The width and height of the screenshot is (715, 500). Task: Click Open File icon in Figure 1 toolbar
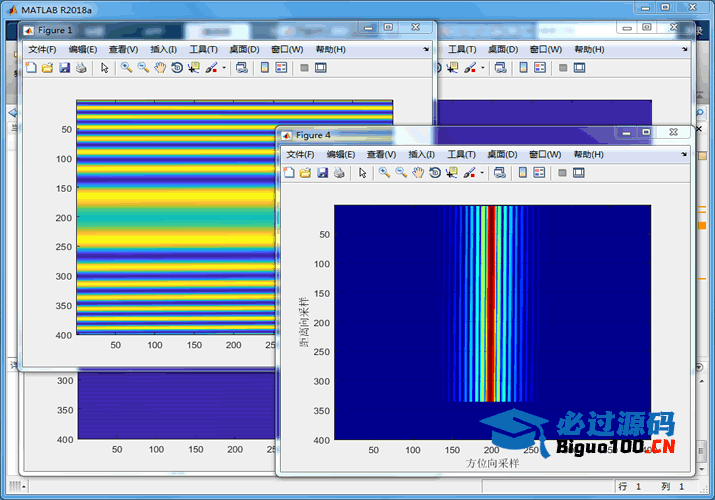(x=47, y=68)
